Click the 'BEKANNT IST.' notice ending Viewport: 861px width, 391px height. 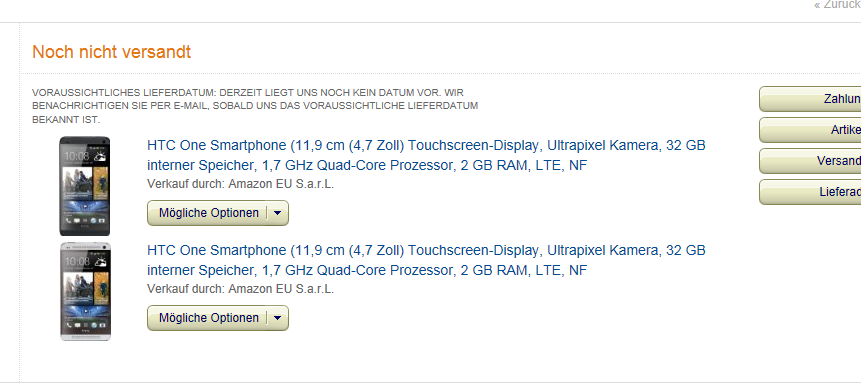(x=66, y=119)
